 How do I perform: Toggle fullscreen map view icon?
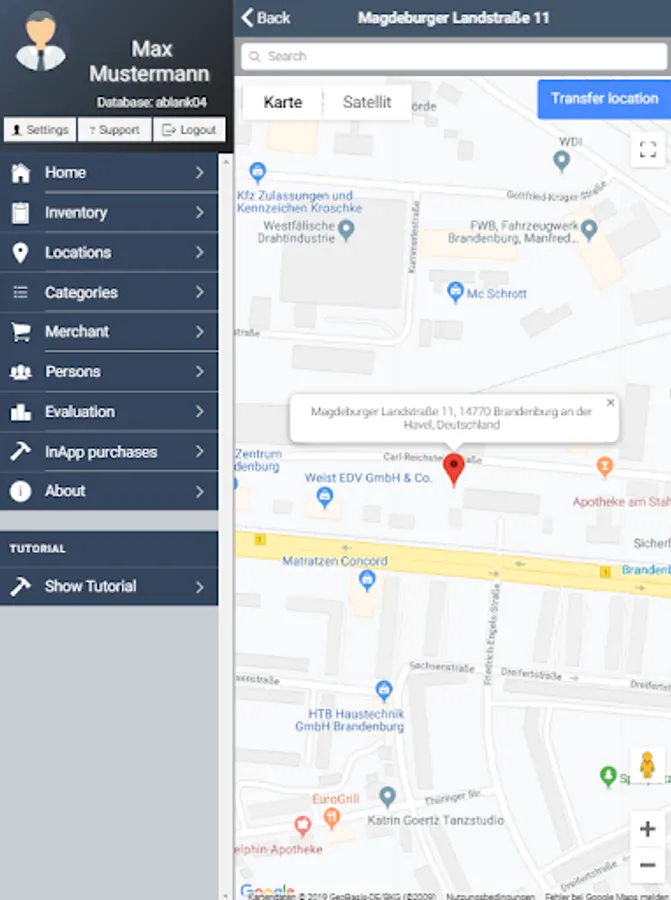pyautogui.click(x=648, y=150)
